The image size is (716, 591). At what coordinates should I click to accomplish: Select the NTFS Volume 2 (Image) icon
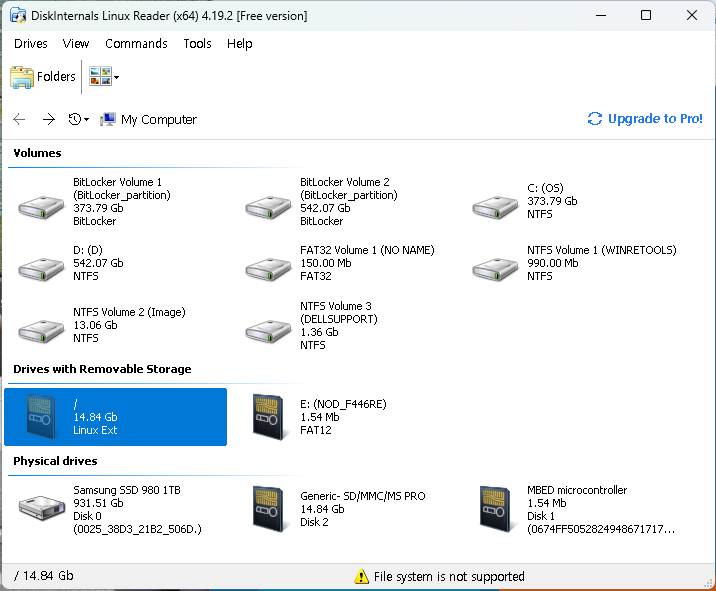point(41,331)
